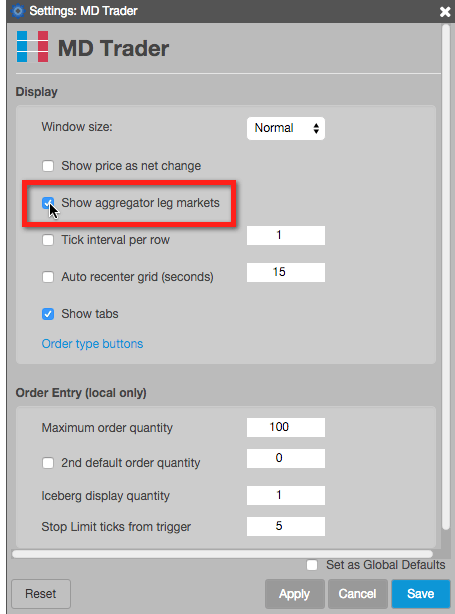
Task: Click the blue Save button
Action: (421, 594)
